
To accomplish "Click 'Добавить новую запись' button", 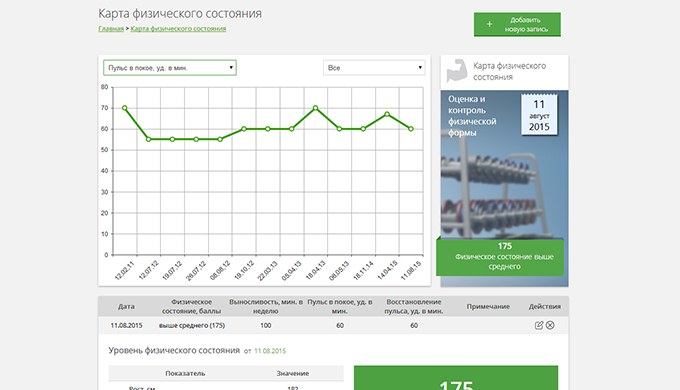I will coord(517,24).
